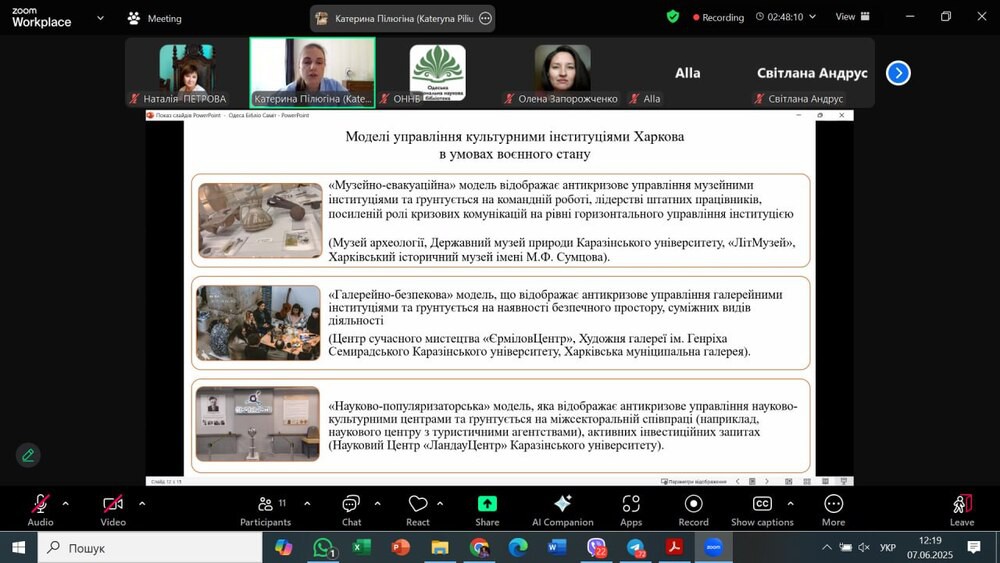Open the React emoji menu
The image size is (1000, 563).
coord(418,508)
